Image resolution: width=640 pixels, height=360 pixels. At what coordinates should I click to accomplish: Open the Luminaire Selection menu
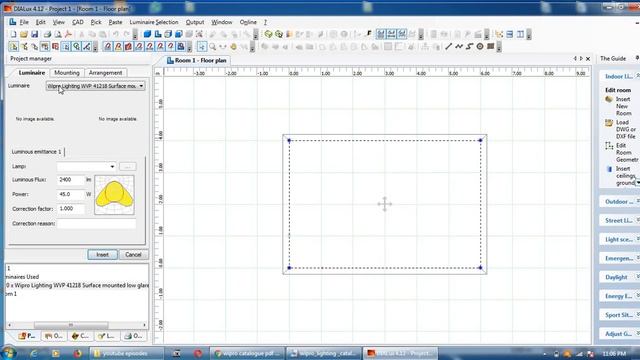point(154,22)
